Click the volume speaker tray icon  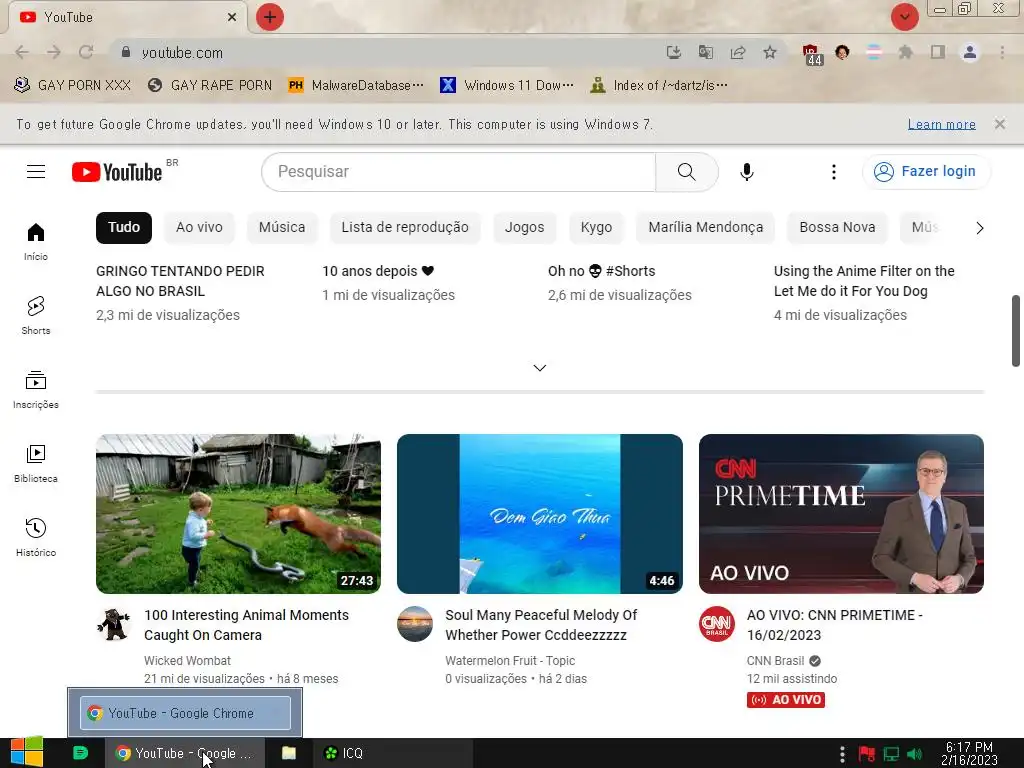click(914, 754)
